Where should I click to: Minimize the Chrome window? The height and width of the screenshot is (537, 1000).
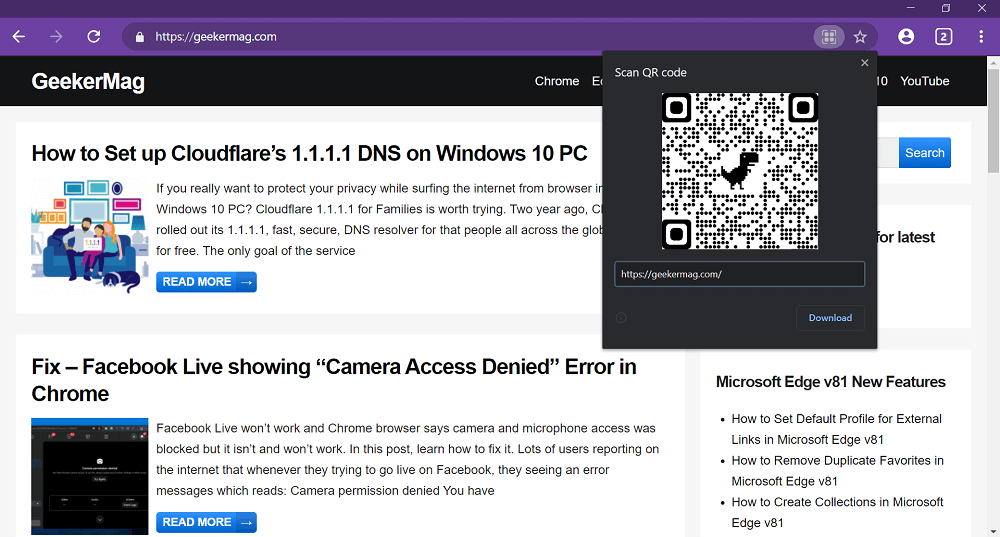tap(910, 8)
